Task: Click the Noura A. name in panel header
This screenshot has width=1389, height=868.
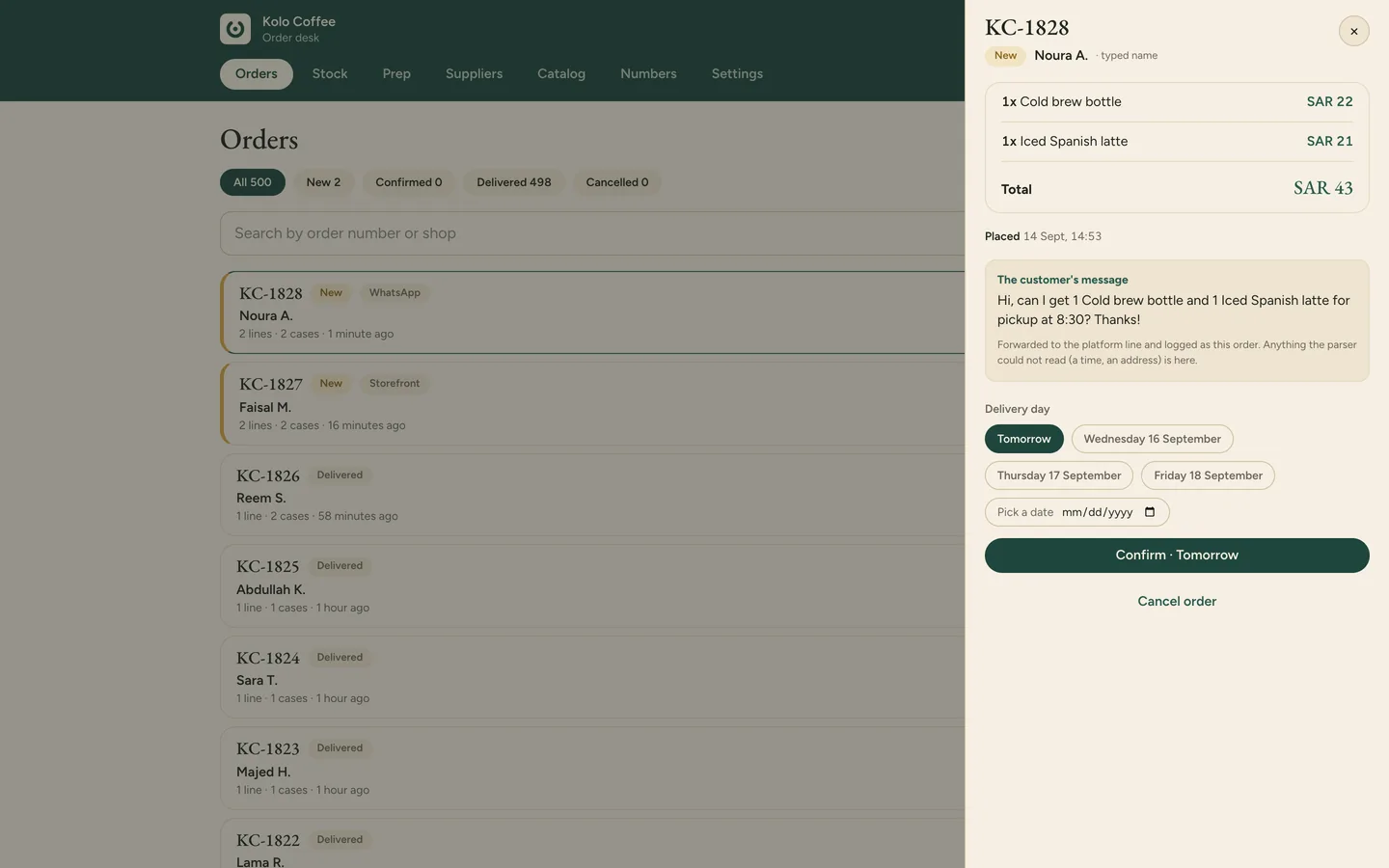Action: point(1061,56)
